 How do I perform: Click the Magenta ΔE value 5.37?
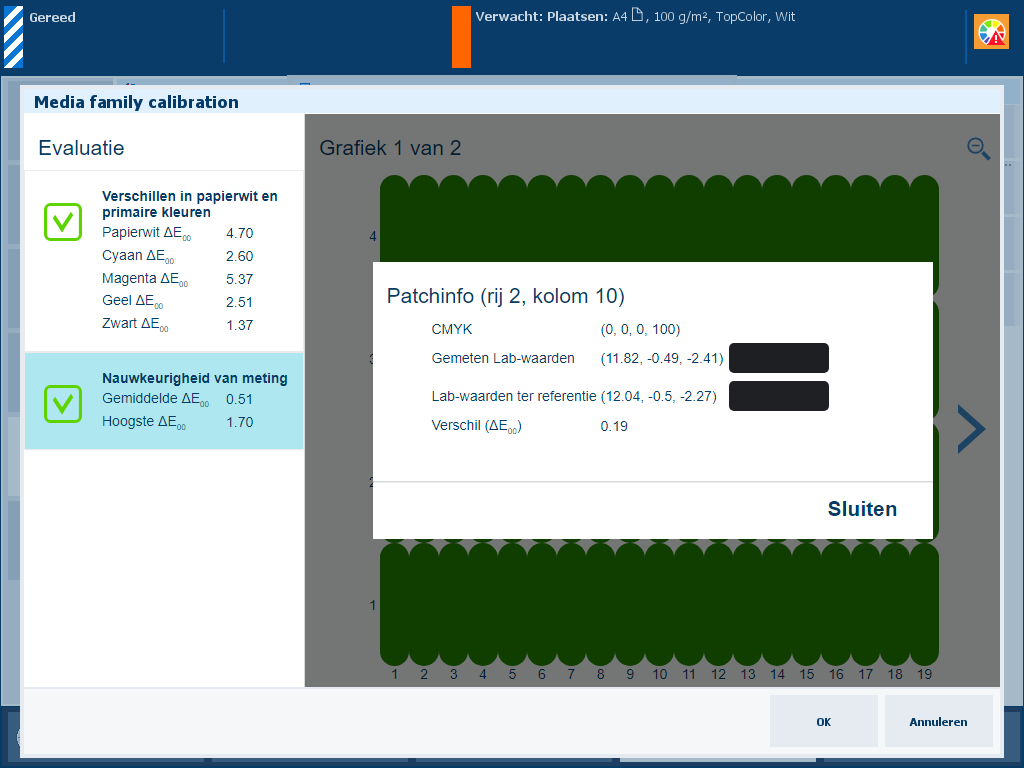pyautogui.click(x=240, y=279)
